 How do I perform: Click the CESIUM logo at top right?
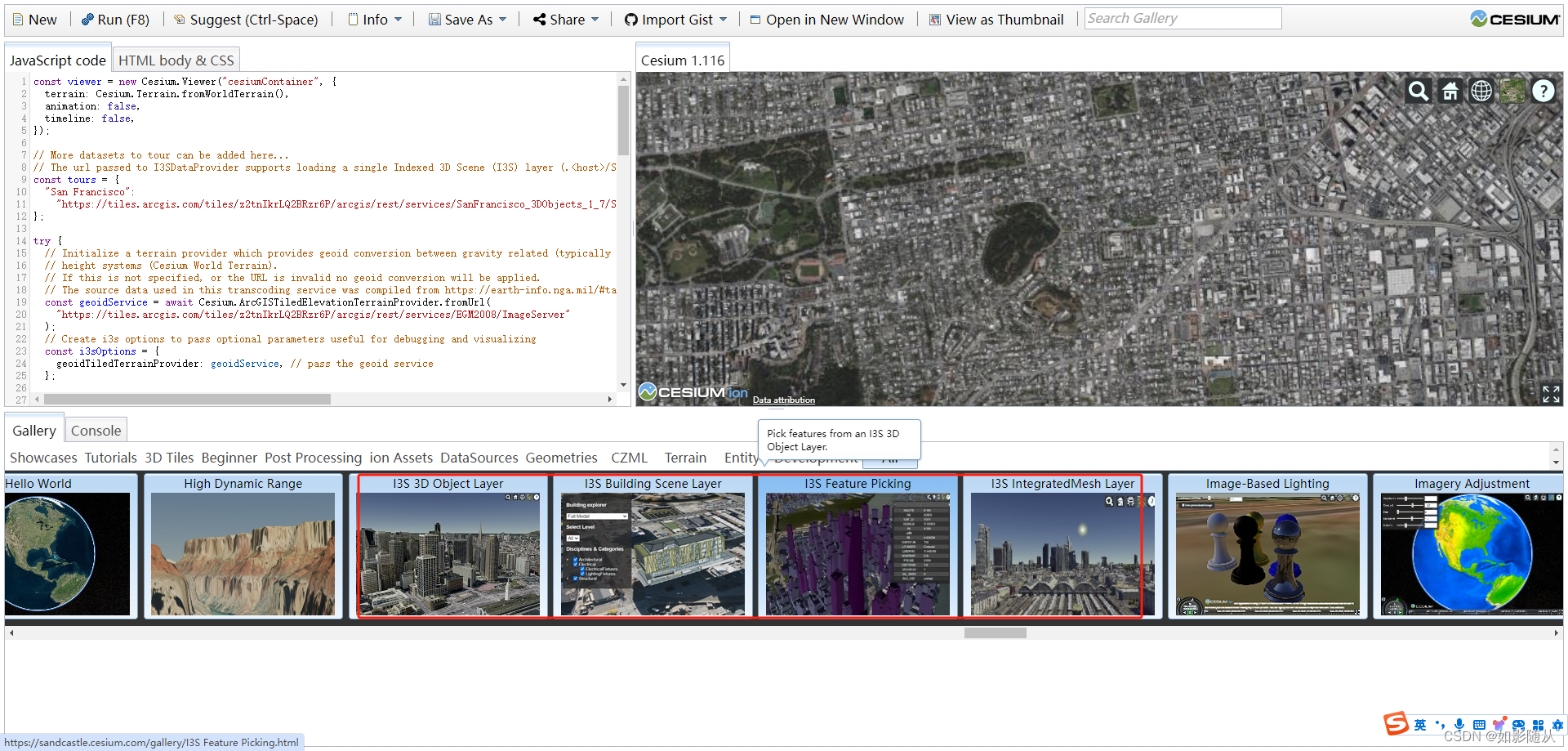pos(1515,17)
